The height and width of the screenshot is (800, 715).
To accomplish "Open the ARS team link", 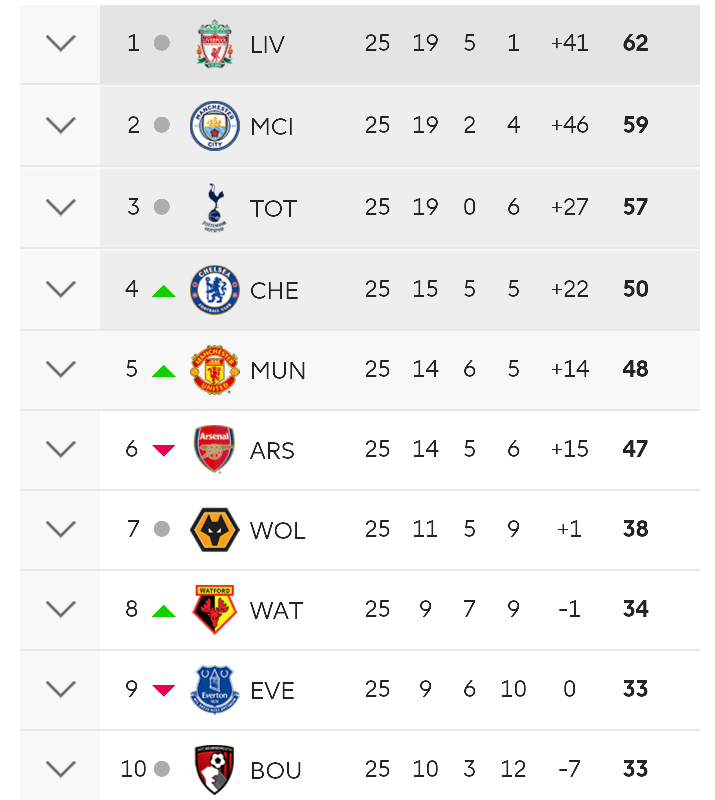I will [x=272, y=451].
